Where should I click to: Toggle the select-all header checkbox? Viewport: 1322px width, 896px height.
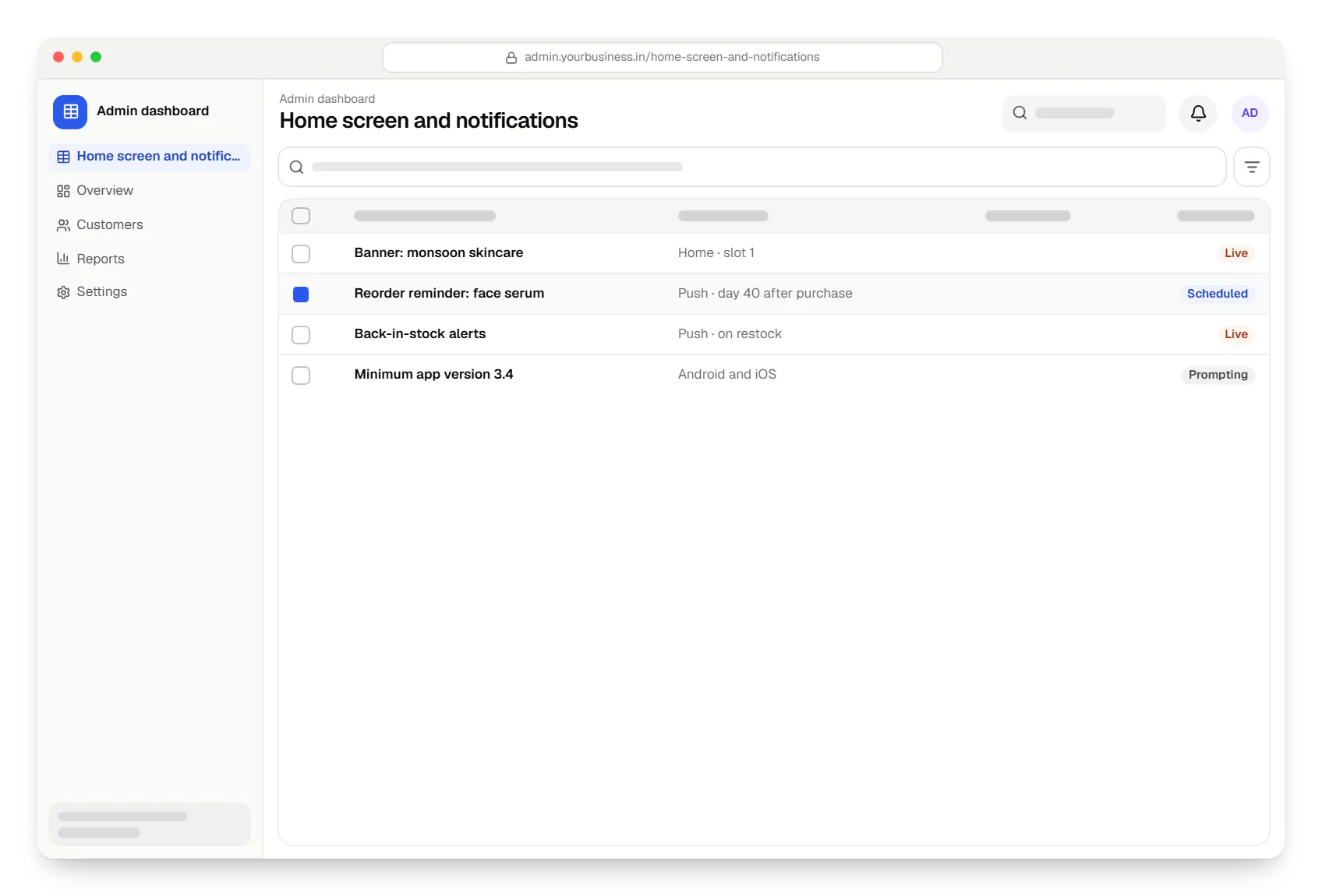(x=301, y=216)
